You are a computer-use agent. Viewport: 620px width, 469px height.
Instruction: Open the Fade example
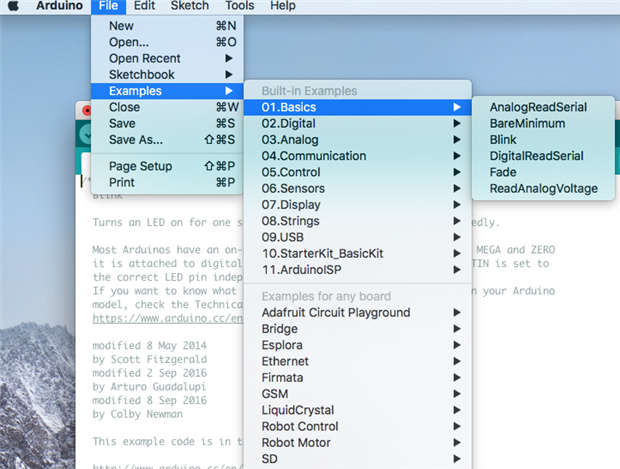(543, 172)
